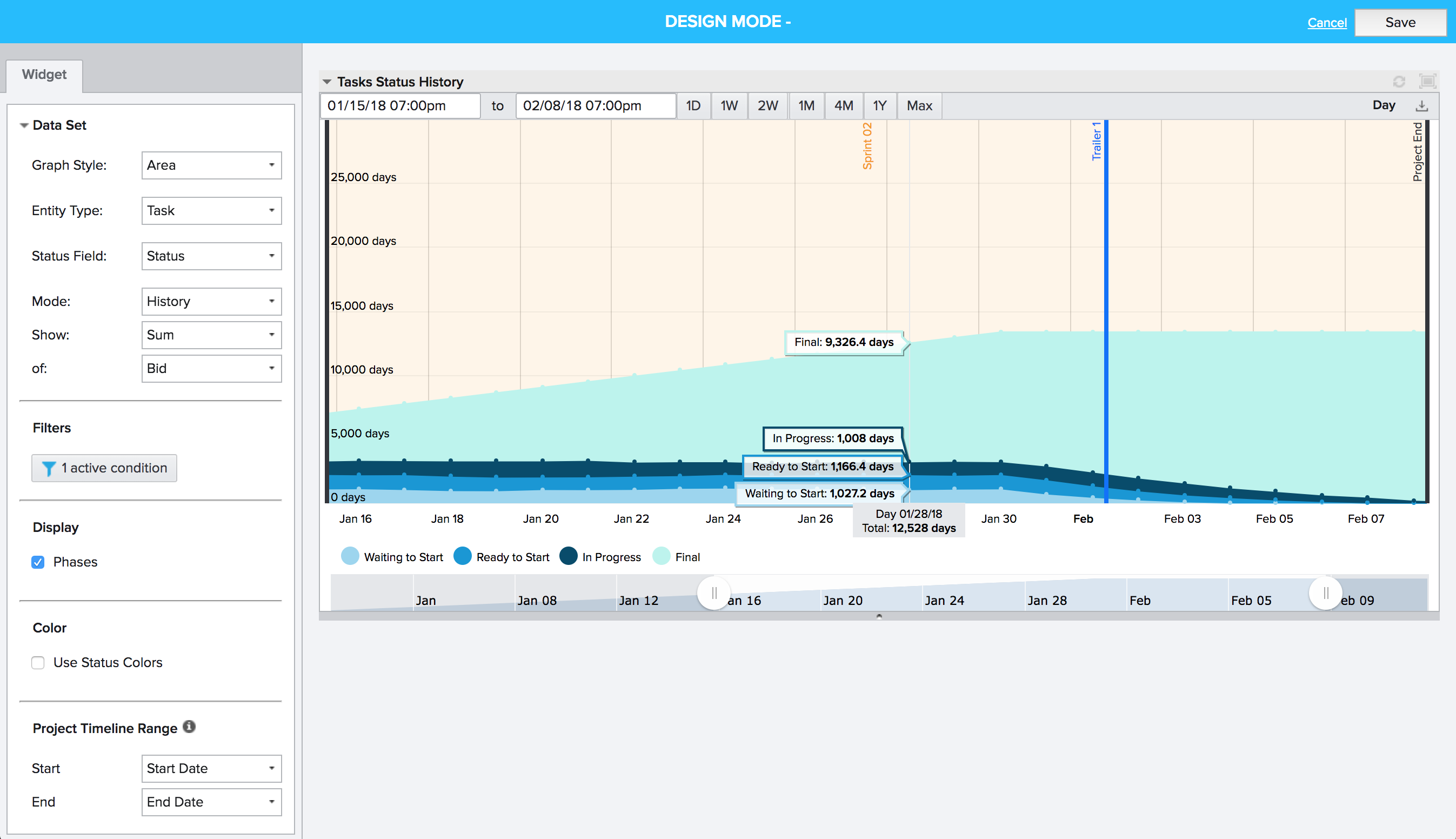
Task: Click the start date input field
Action: pos(400,105)
